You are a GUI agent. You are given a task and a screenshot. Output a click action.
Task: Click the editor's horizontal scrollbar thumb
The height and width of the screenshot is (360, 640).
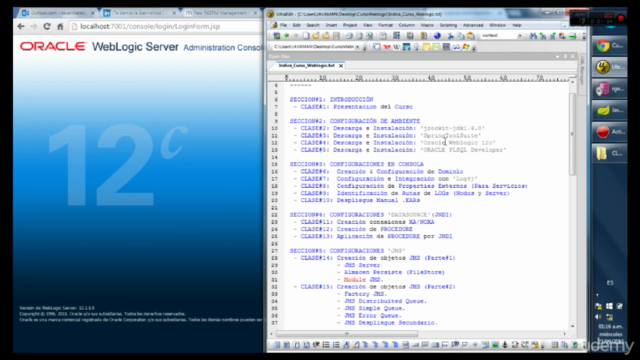click(347, 334)
